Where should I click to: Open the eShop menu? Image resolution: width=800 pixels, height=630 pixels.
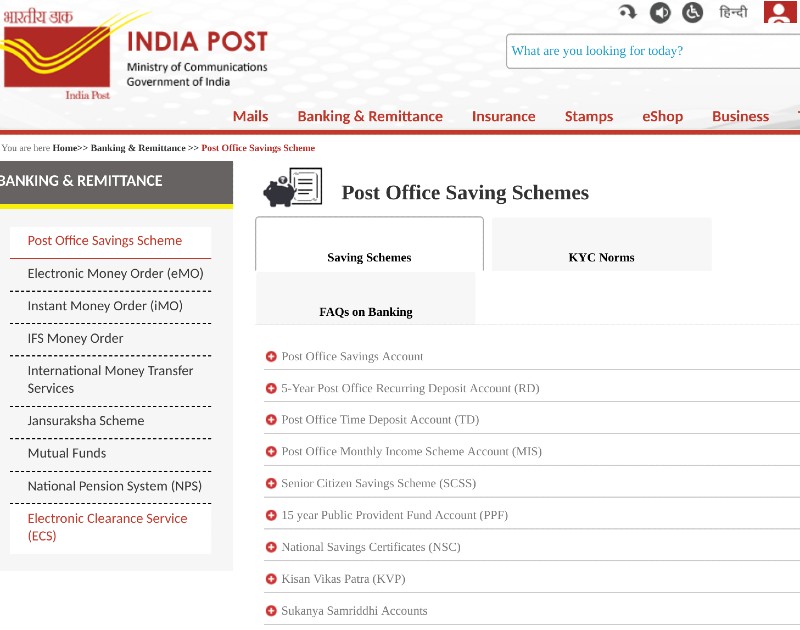[662, 116]
